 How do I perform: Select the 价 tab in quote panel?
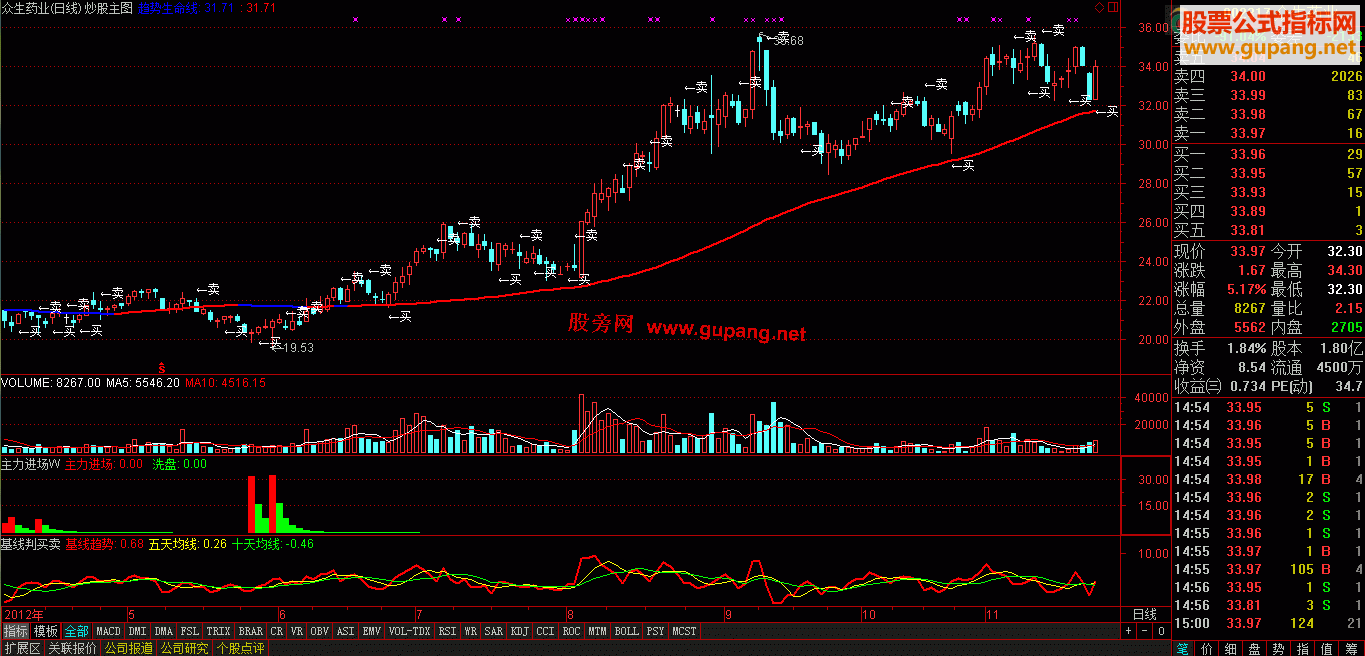coord(1207,648)
